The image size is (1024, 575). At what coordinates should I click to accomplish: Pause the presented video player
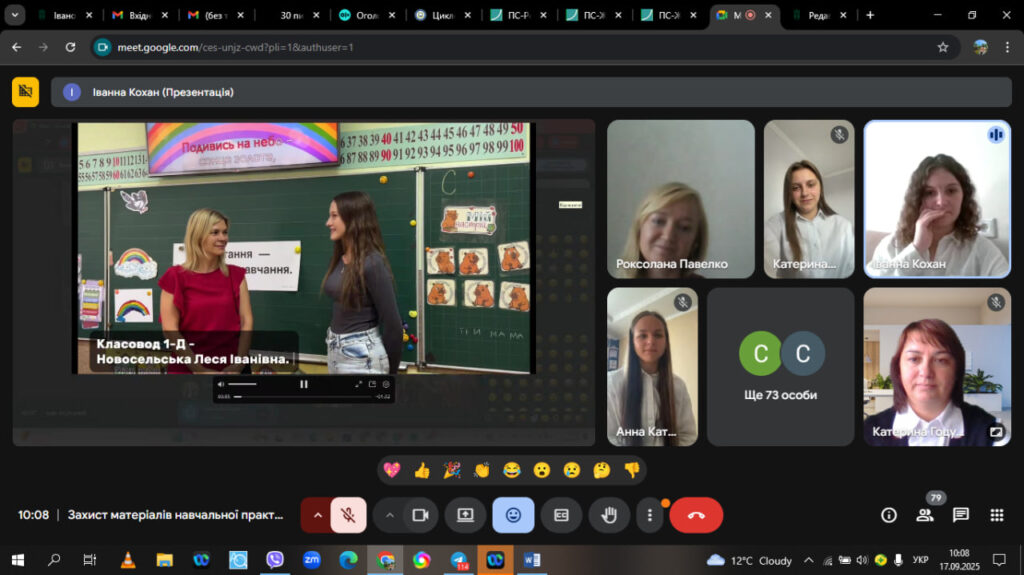(x=304, y=384)
